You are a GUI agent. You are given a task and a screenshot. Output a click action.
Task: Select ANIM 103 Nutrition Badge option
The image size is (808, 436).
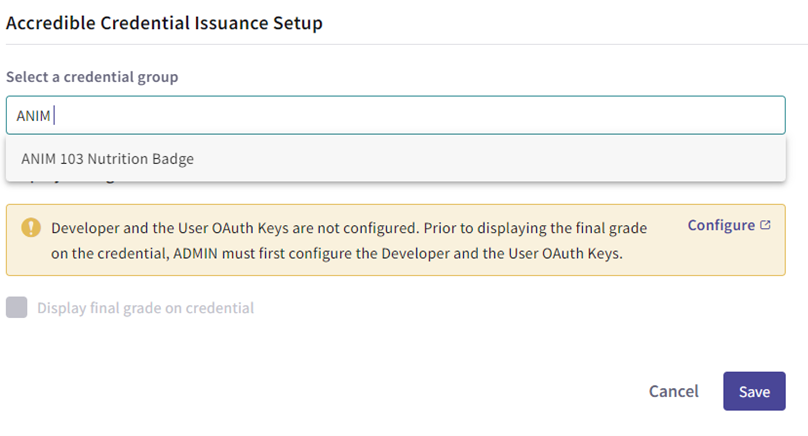click(396, 159)
